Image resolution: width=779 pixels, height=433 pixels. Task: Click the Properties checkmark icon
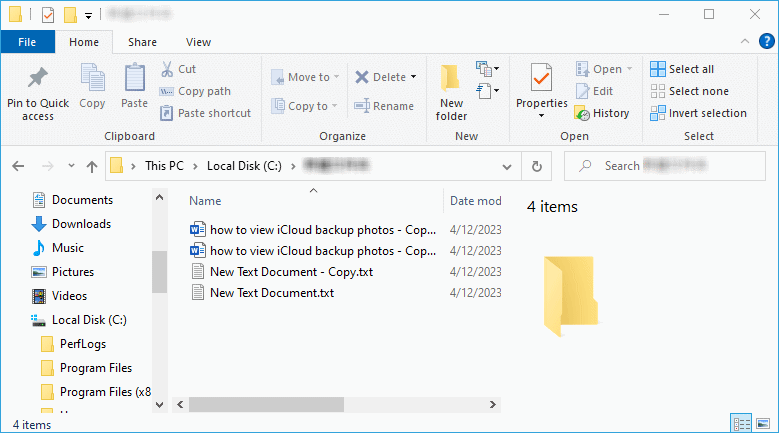(541, 77)
